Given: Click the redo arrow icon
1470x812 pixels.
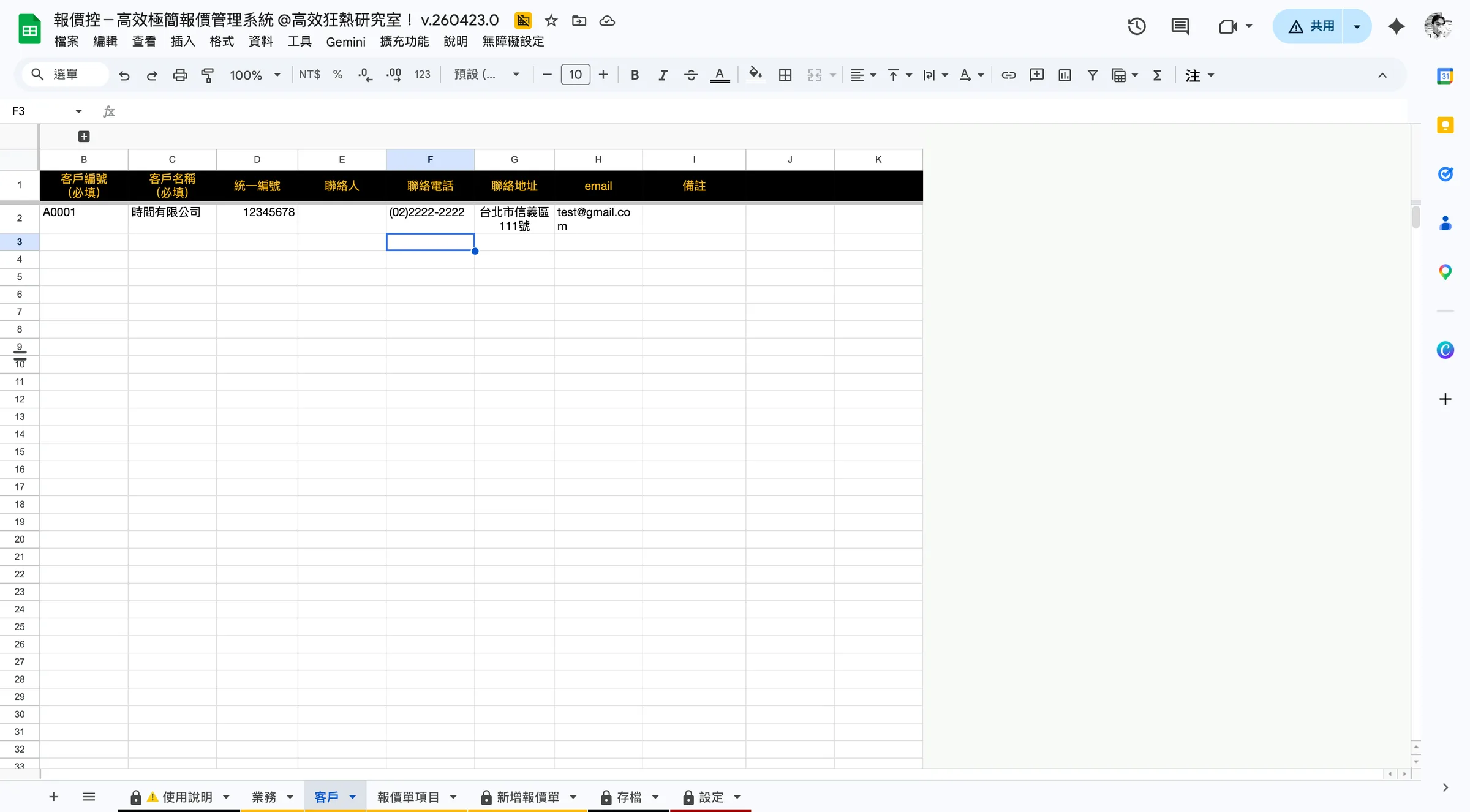Looking at the screenshot, I should [x=152, y=75].
